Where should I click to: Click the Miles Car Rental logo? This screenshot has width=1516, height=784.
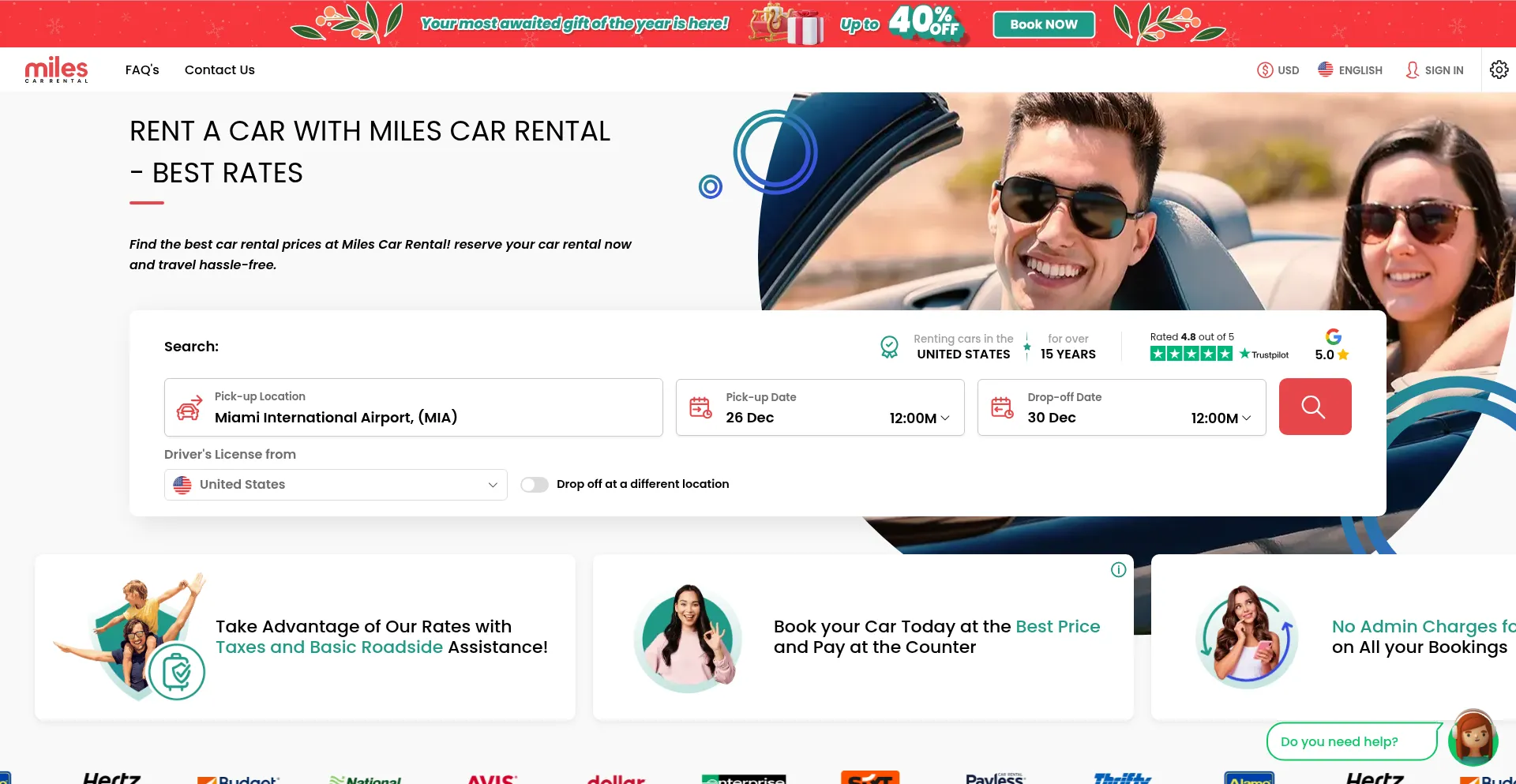click(x=56, y=69)
